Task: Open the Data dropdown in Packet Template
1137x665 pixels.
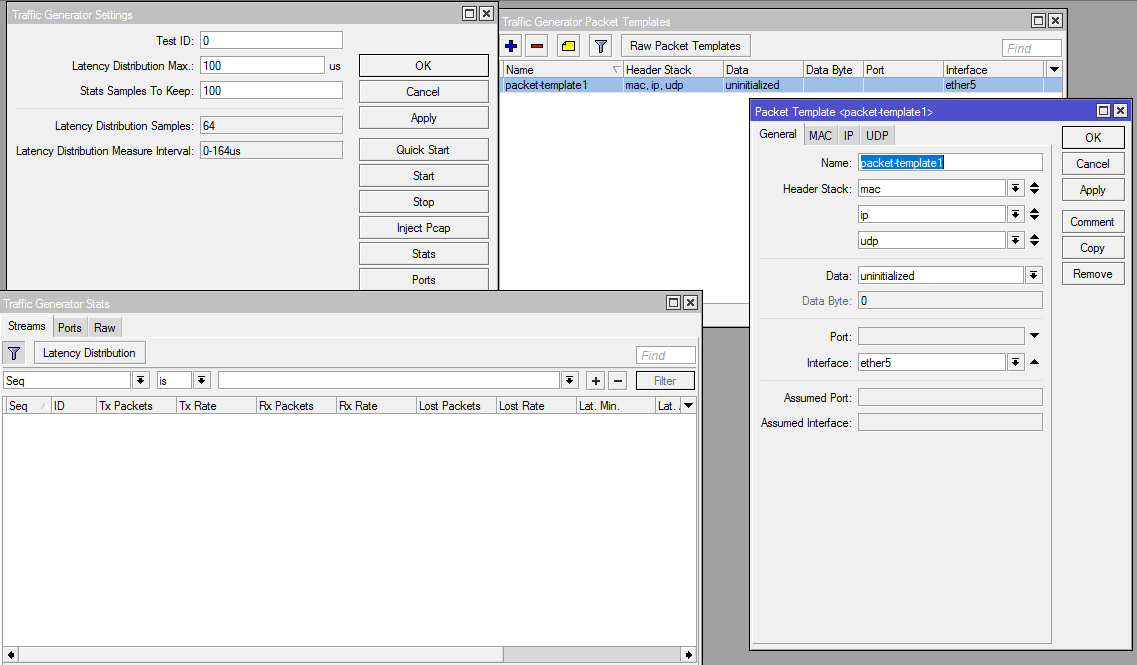Action: tap(1033, 275)
